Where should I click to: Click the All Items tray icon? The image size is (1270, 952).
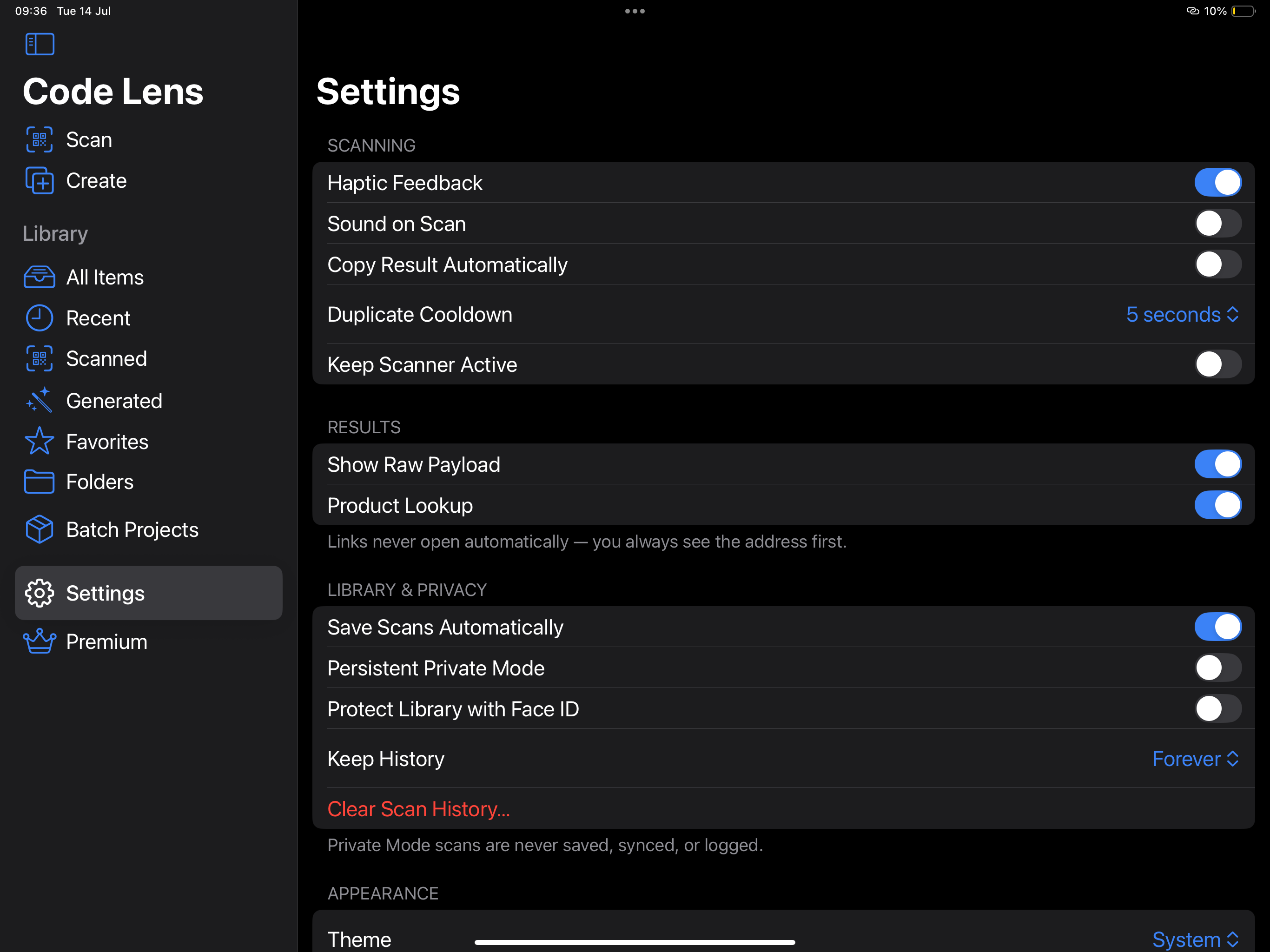pos(39,278)
